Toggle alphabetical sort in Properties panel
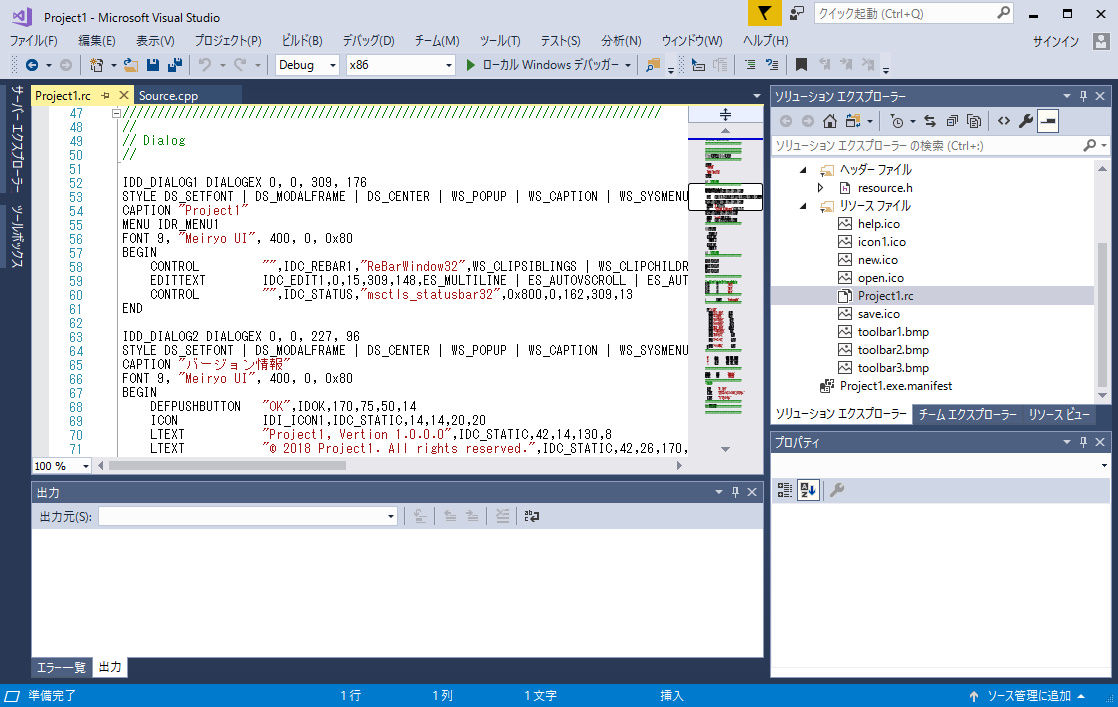This screenshot has height=707, width=1118. point(808,490)
